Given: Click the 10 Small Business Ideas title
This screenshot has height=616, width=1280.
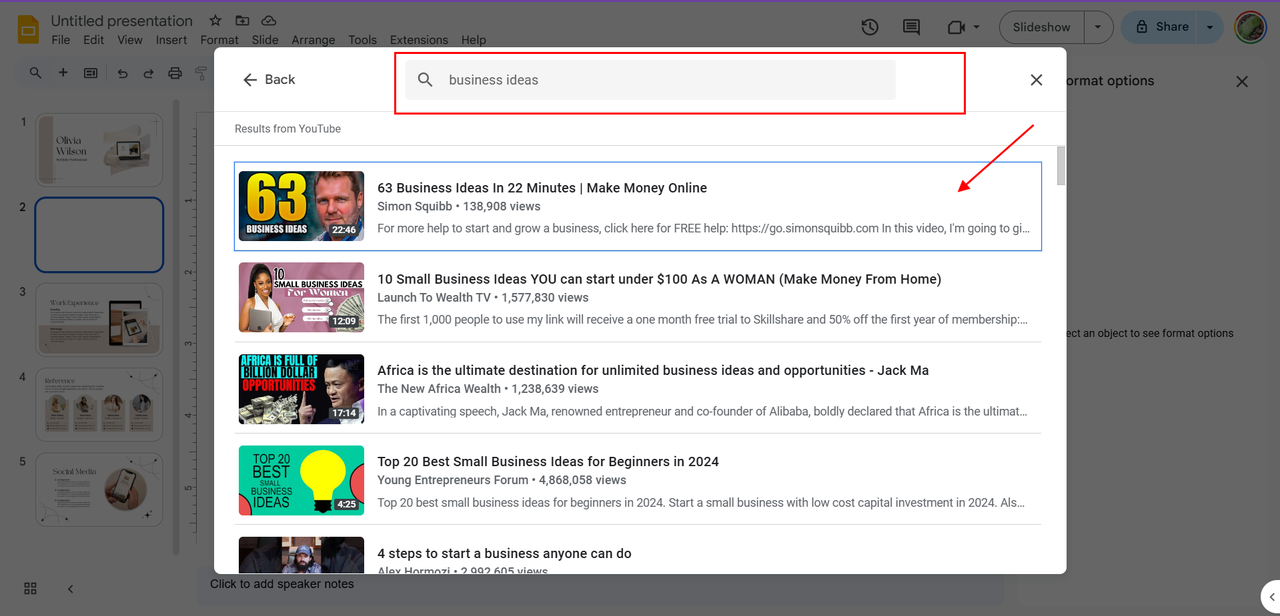Looking at the screenshot, I should [659, 279].
